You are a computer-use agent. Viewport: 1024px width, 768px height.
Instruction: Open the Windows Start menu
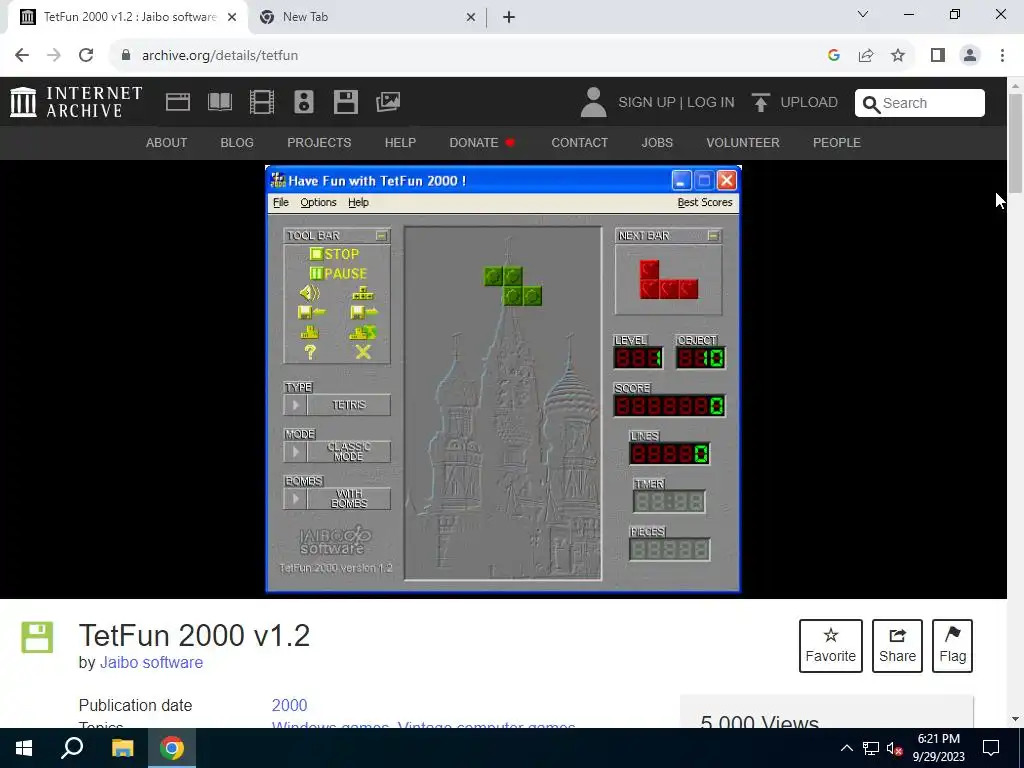tap(24, 748)
